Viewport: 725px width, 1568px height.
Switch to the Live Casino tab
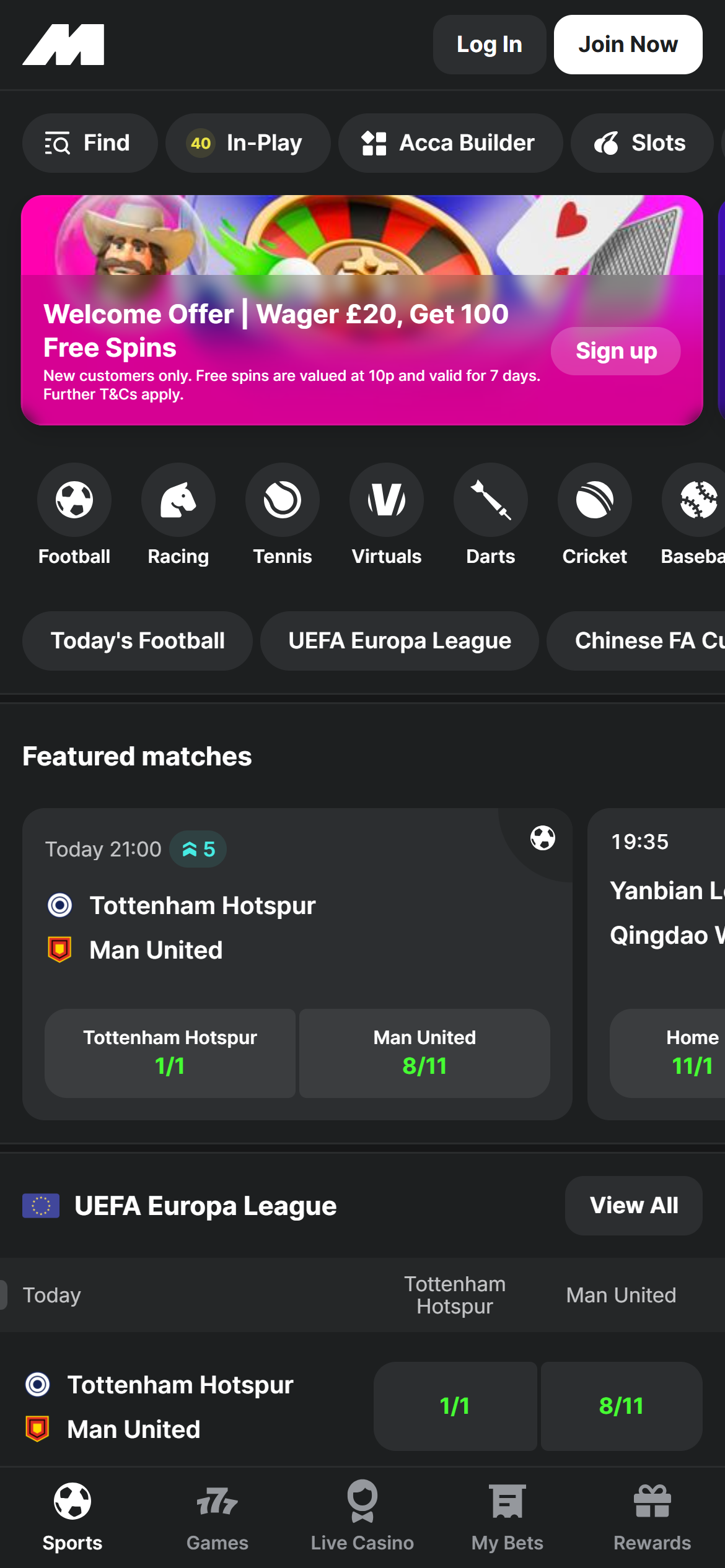coord(362,1516)
